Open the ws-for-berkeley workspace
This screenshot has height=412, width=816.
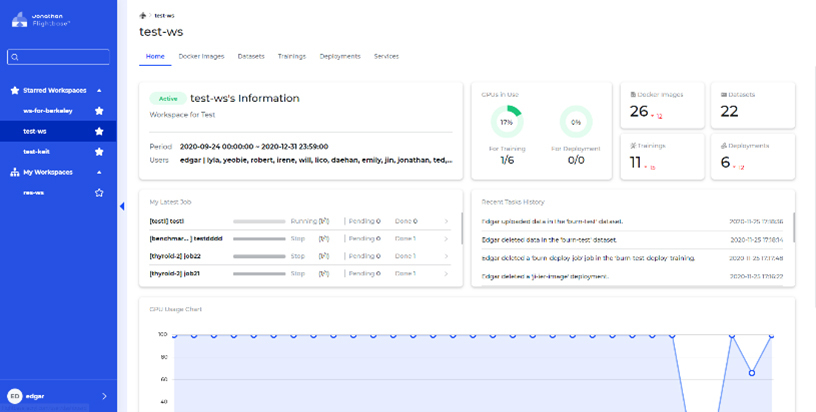coord(46,111)
